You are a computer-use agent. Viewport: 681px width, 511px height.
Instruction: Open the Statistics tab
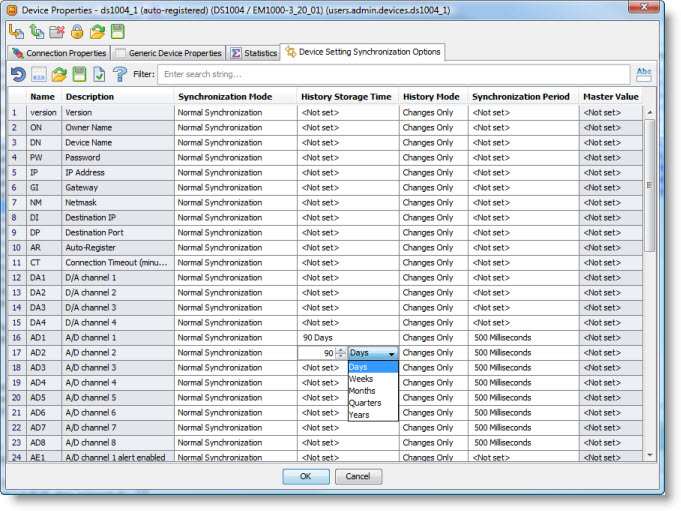click(x=254, y=53)
